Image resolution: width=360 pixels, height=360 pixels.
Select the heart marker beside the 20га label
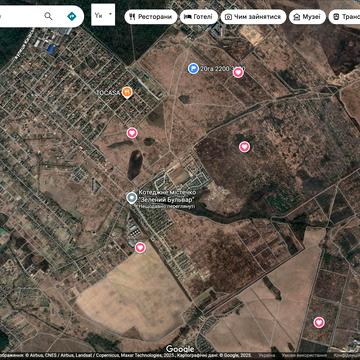pyautogui.click(x=238, y=72)
